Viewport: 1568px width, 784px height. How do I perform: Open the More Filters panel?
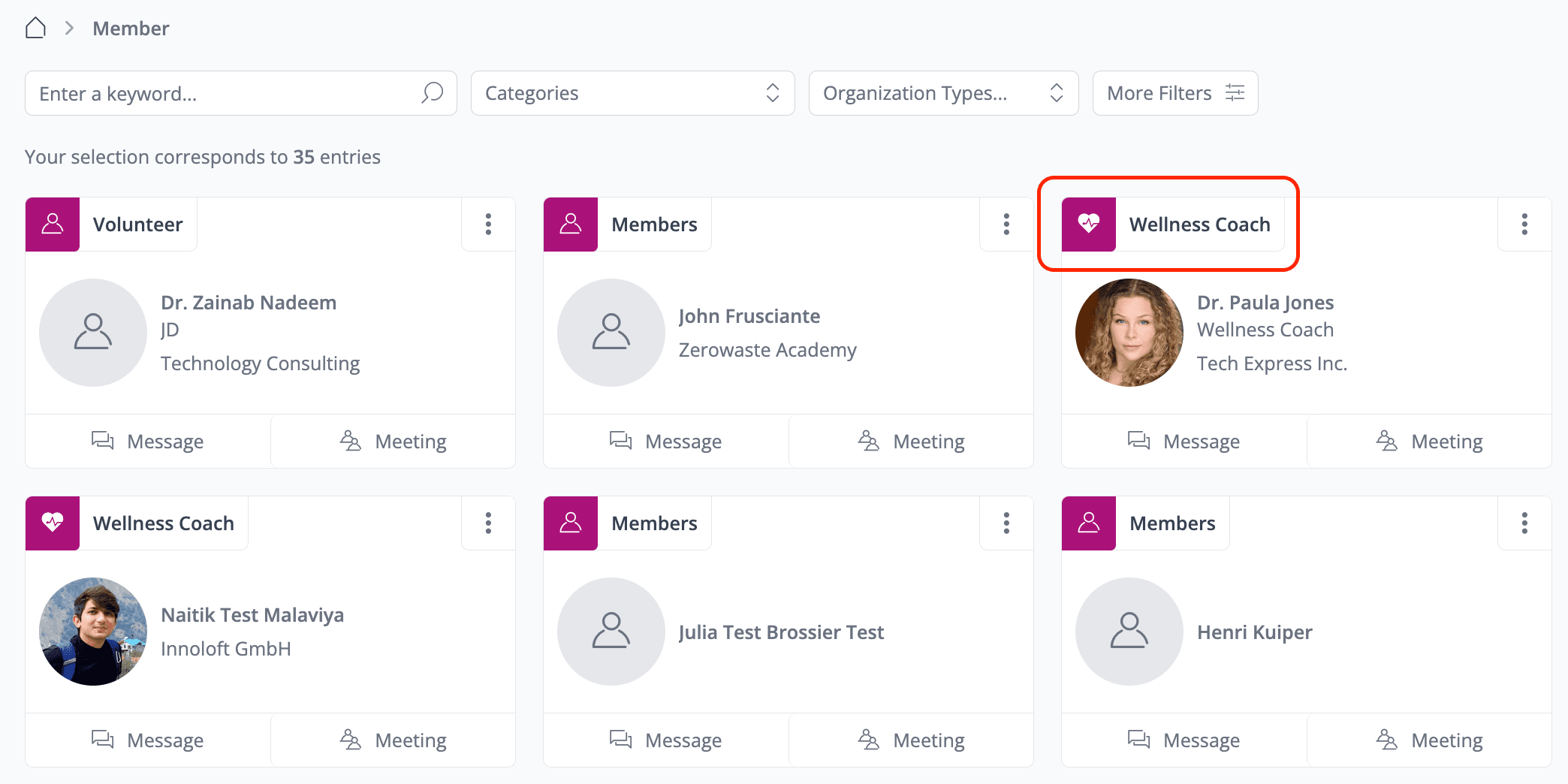(x=1174, y=93)
